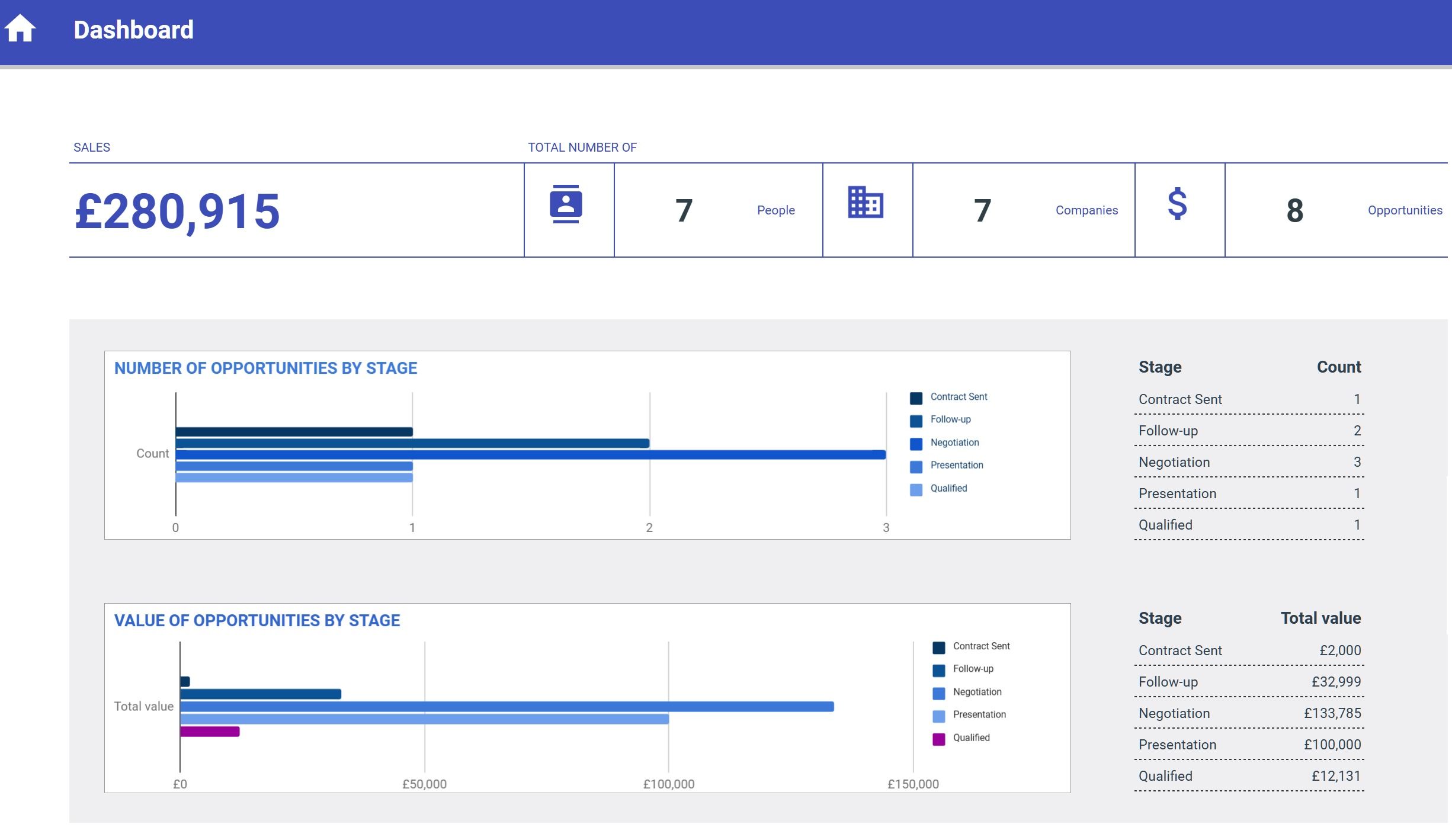This screenshot has width=1452, height=840.
Task: Toggle visibility of Contract Sent bar segment
Action: 949,396
